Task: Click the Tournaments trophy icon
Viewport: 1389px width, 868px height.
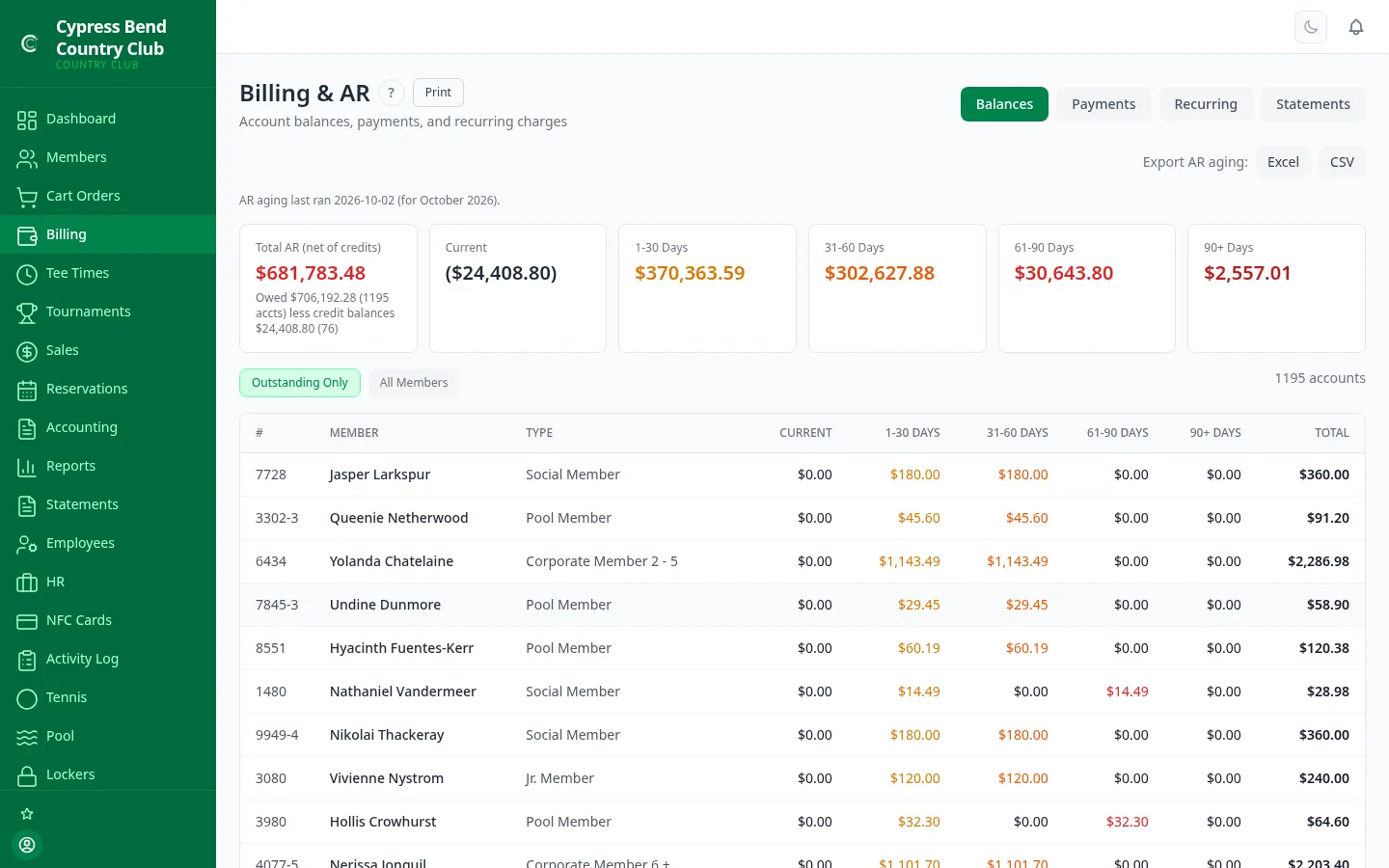Action: pos(27,312)
